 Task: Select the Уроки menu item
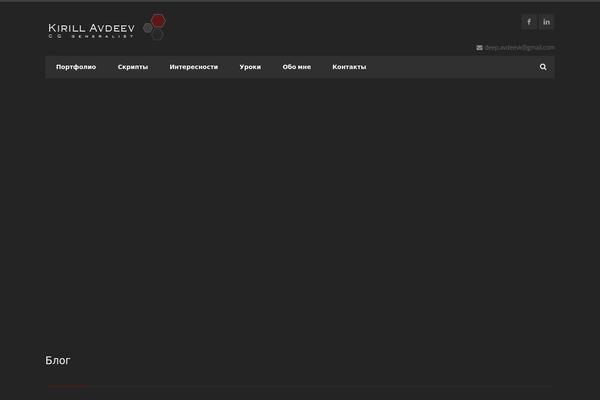[250, 67]
